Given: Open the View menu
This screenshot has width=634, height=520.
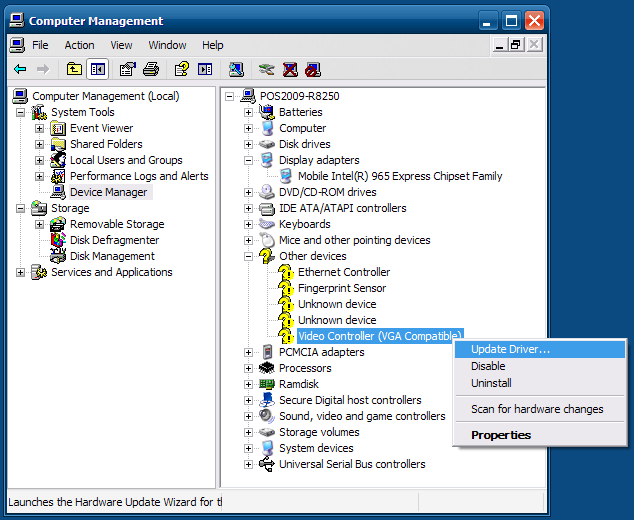Looking at the screenshot, I should [121, 45].
